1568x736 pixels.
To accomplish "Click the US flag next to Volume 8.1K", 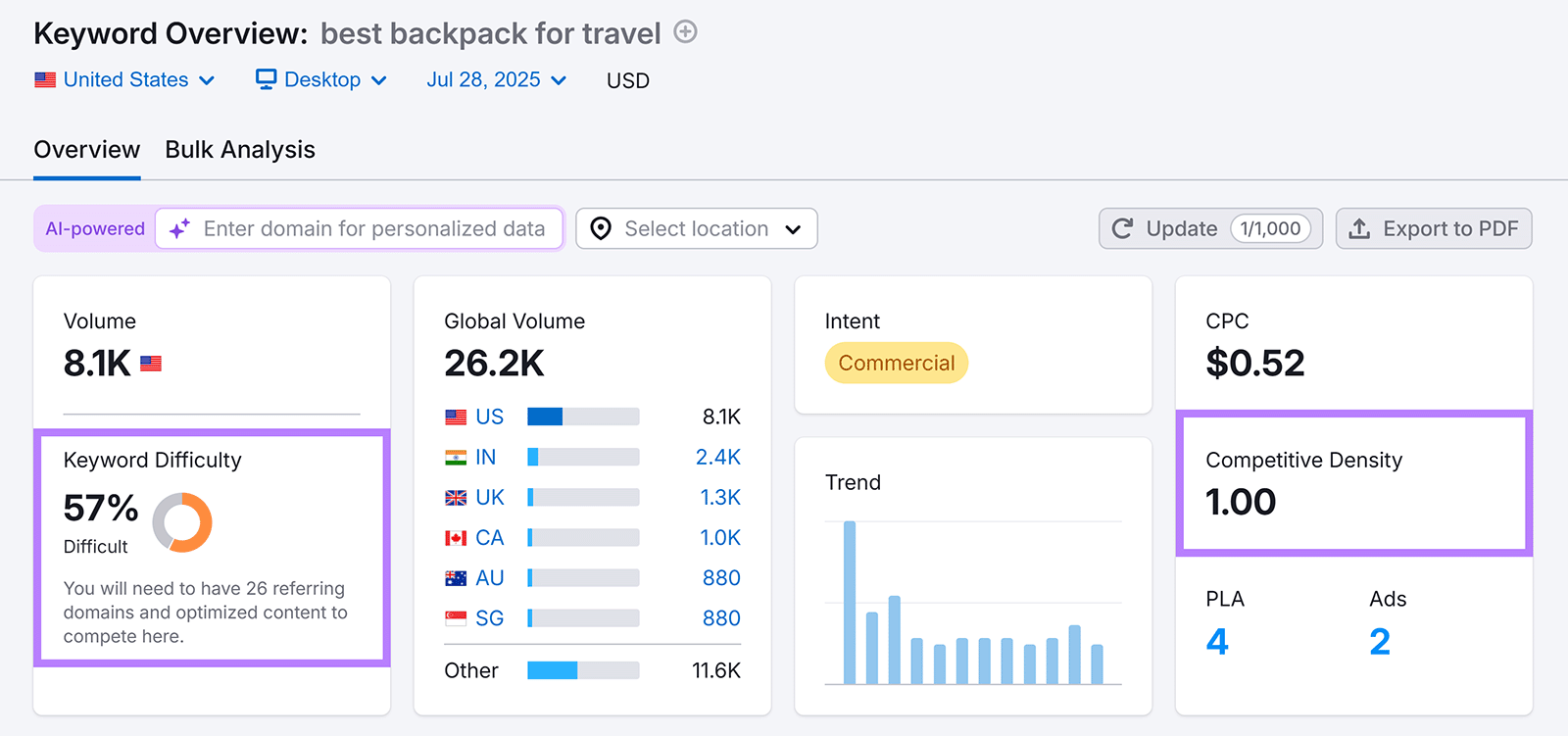I will pyautogui.click(x=151, y=364).
